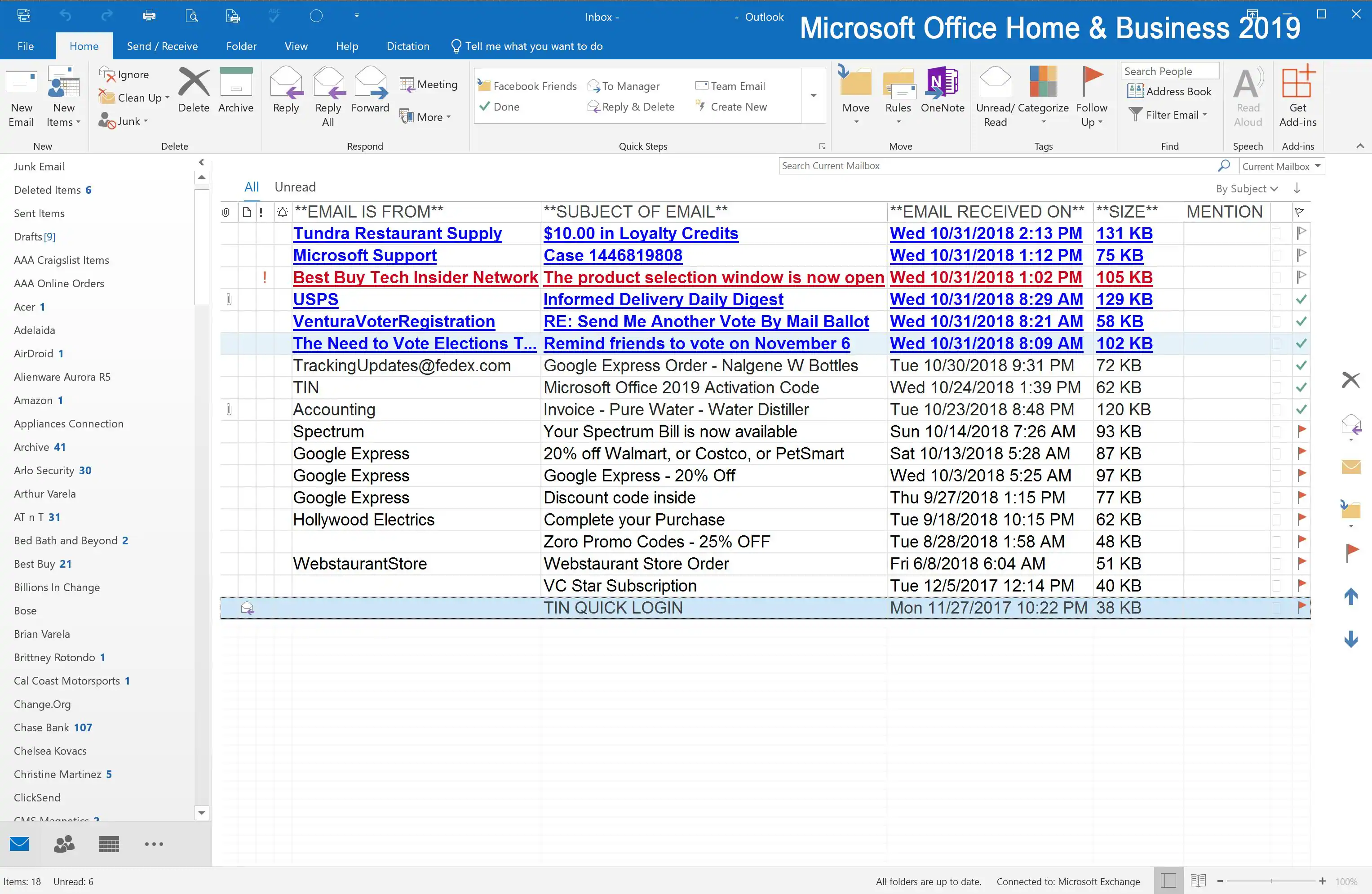Screen dimensions: 1372x894
Task: Click the Forward email icon
Action: (370, 84)
